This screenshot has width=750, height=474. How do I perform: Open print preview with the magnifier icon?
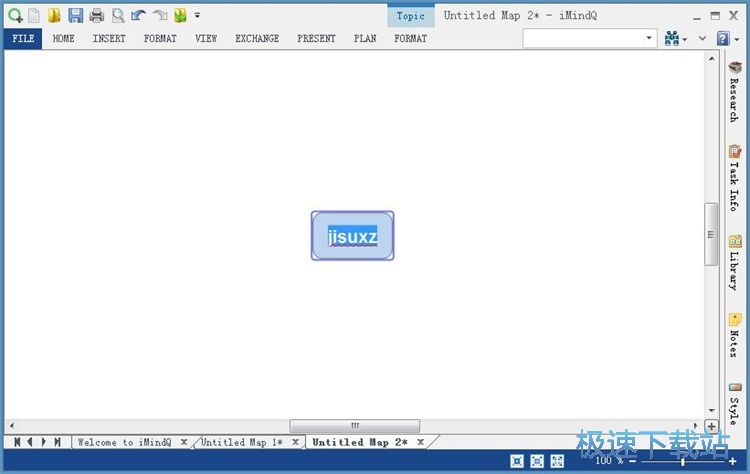[118, 16]
